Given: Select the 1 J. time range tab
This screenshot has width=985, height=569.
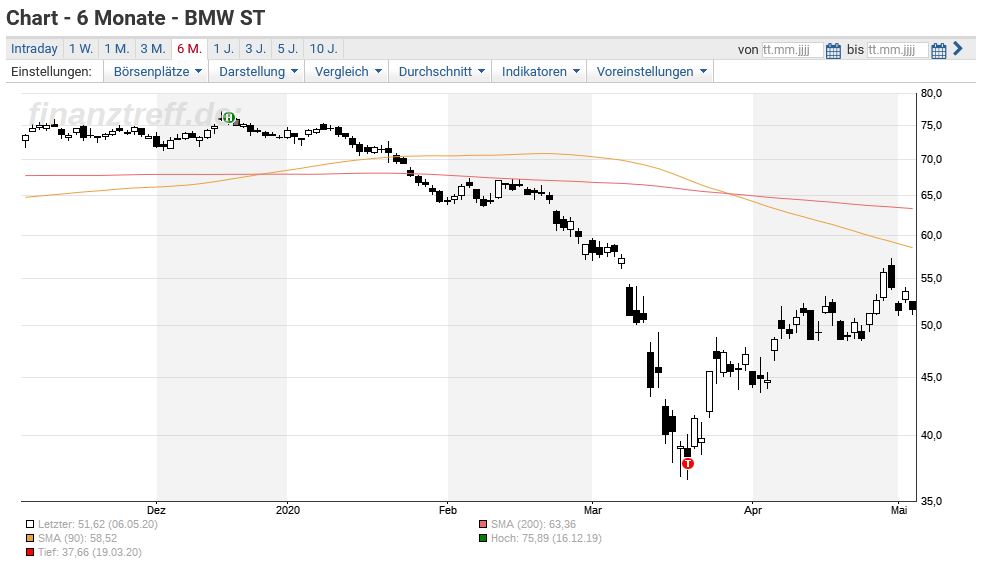Looking at the screenshot, I should (x=223, y=49).
